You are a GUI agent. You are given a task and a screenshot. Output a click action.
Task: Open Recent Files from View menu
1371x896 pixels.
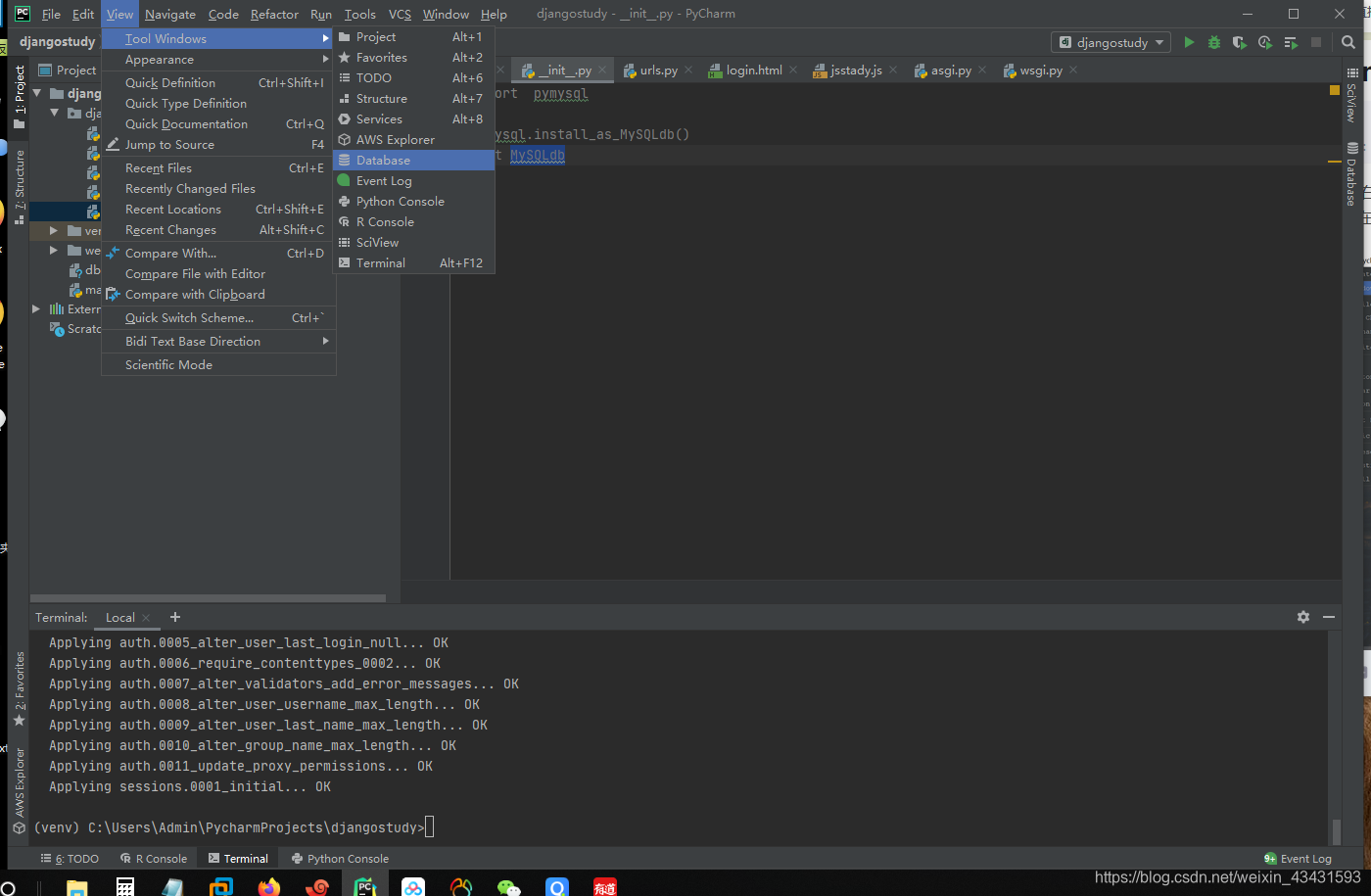point(218,167)
